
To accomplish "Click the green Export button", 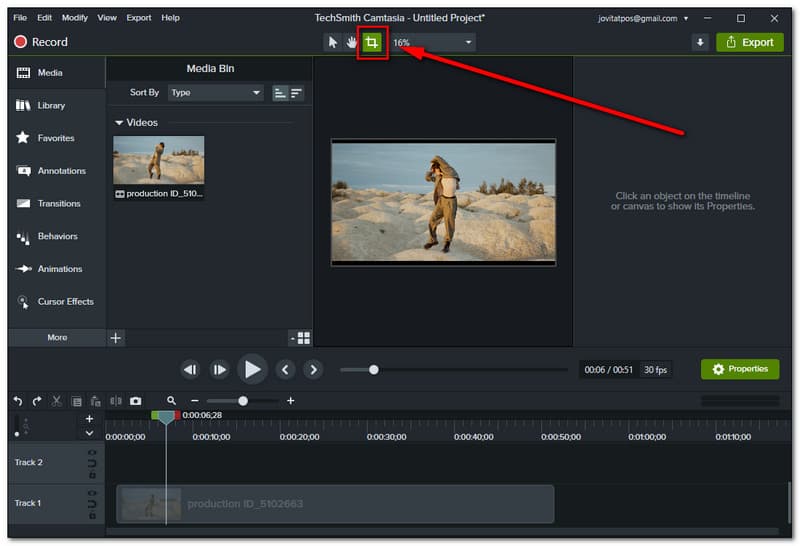I will point(749,42).
